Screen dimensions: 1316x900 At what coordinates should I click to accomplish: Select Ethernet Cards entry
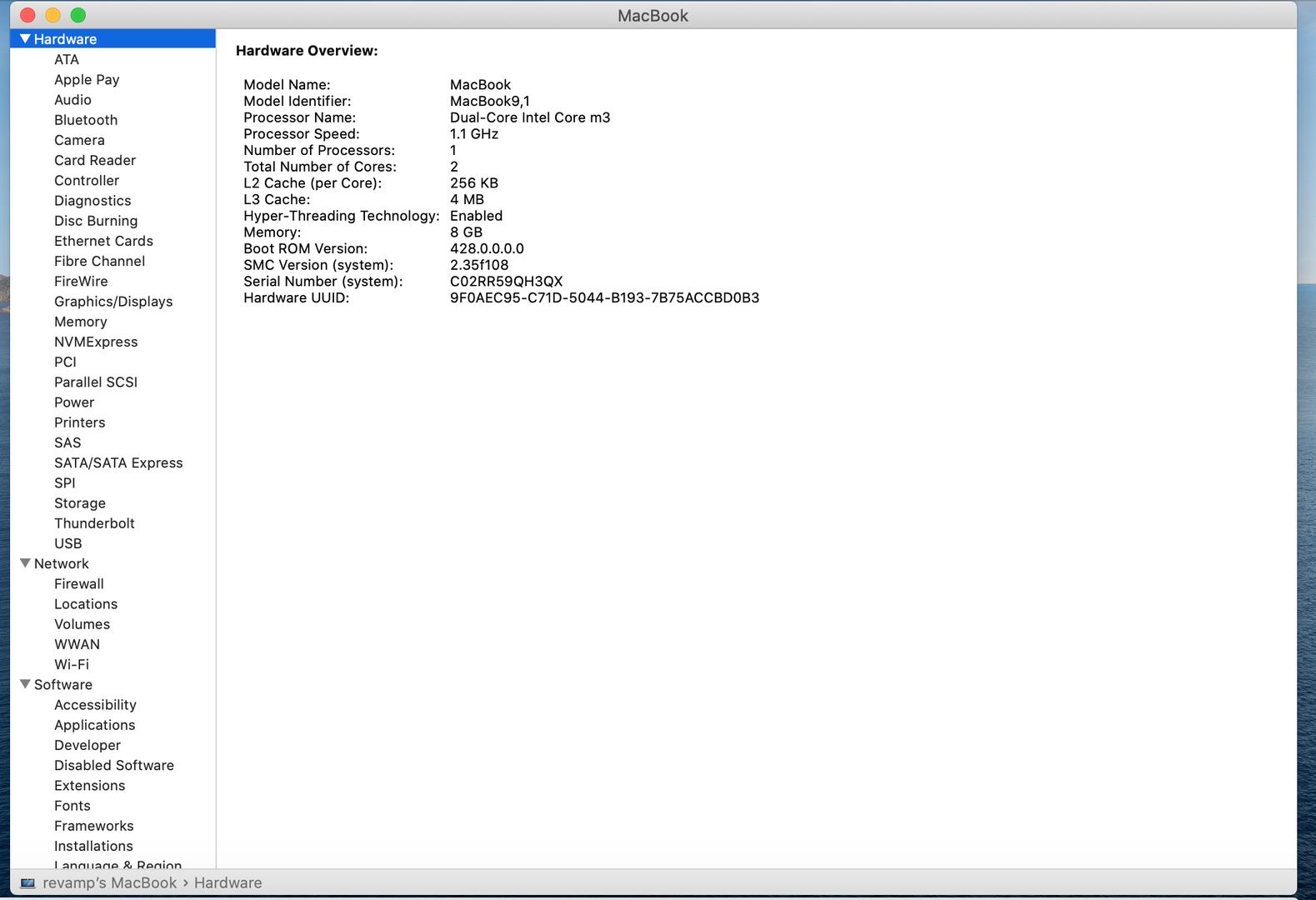pyautogui.click(x=103, y=241)
